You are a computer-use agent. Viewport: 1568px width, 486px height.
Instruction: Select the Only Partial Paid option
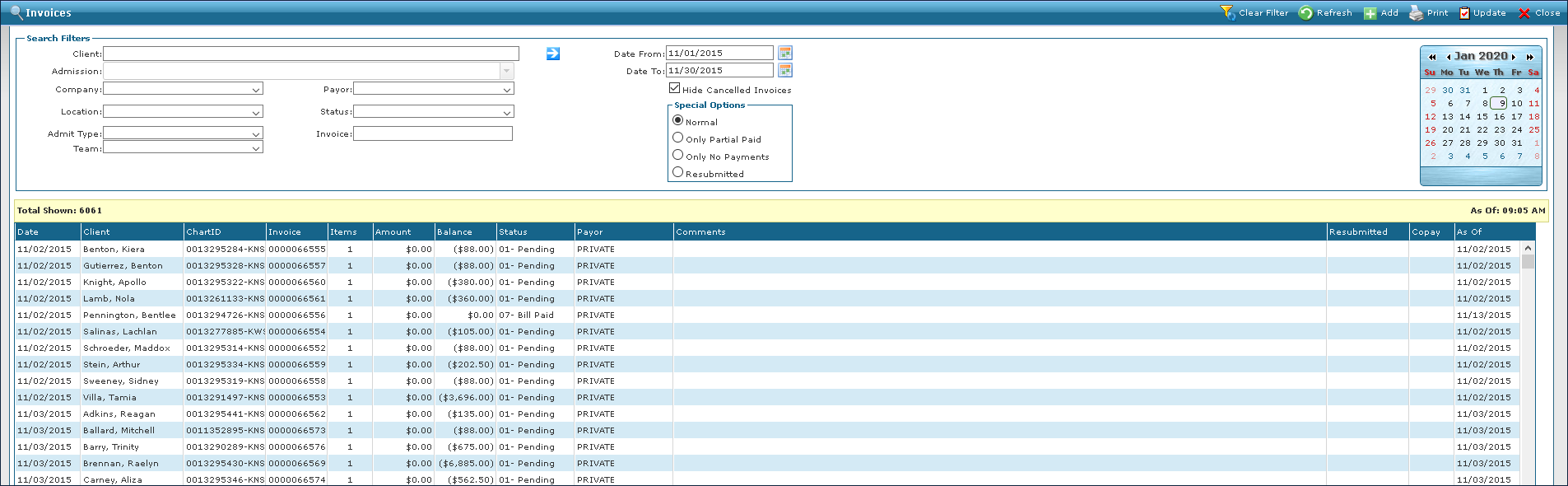pyautogui.click(x=678, y=138)
